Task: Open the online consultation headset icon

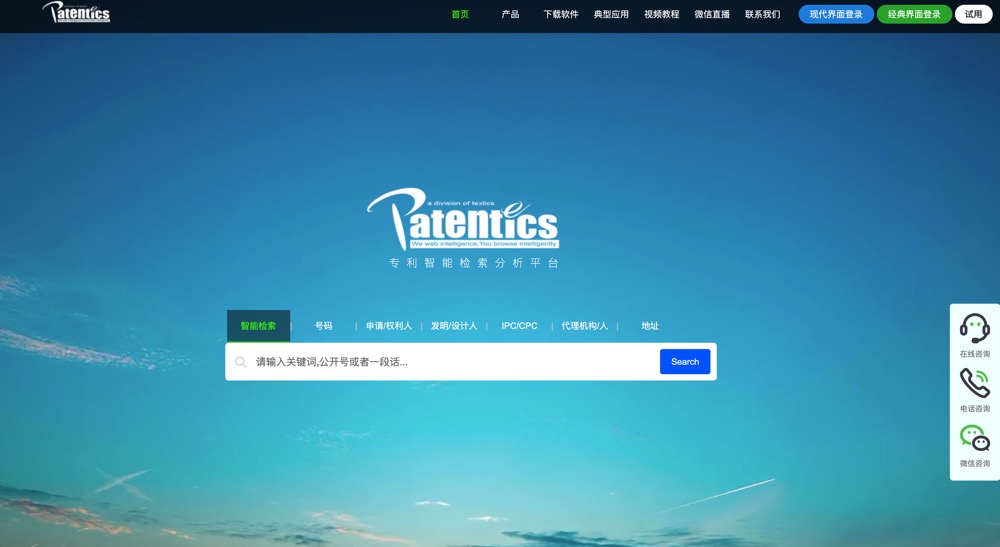Action: [x=974, y=328]
